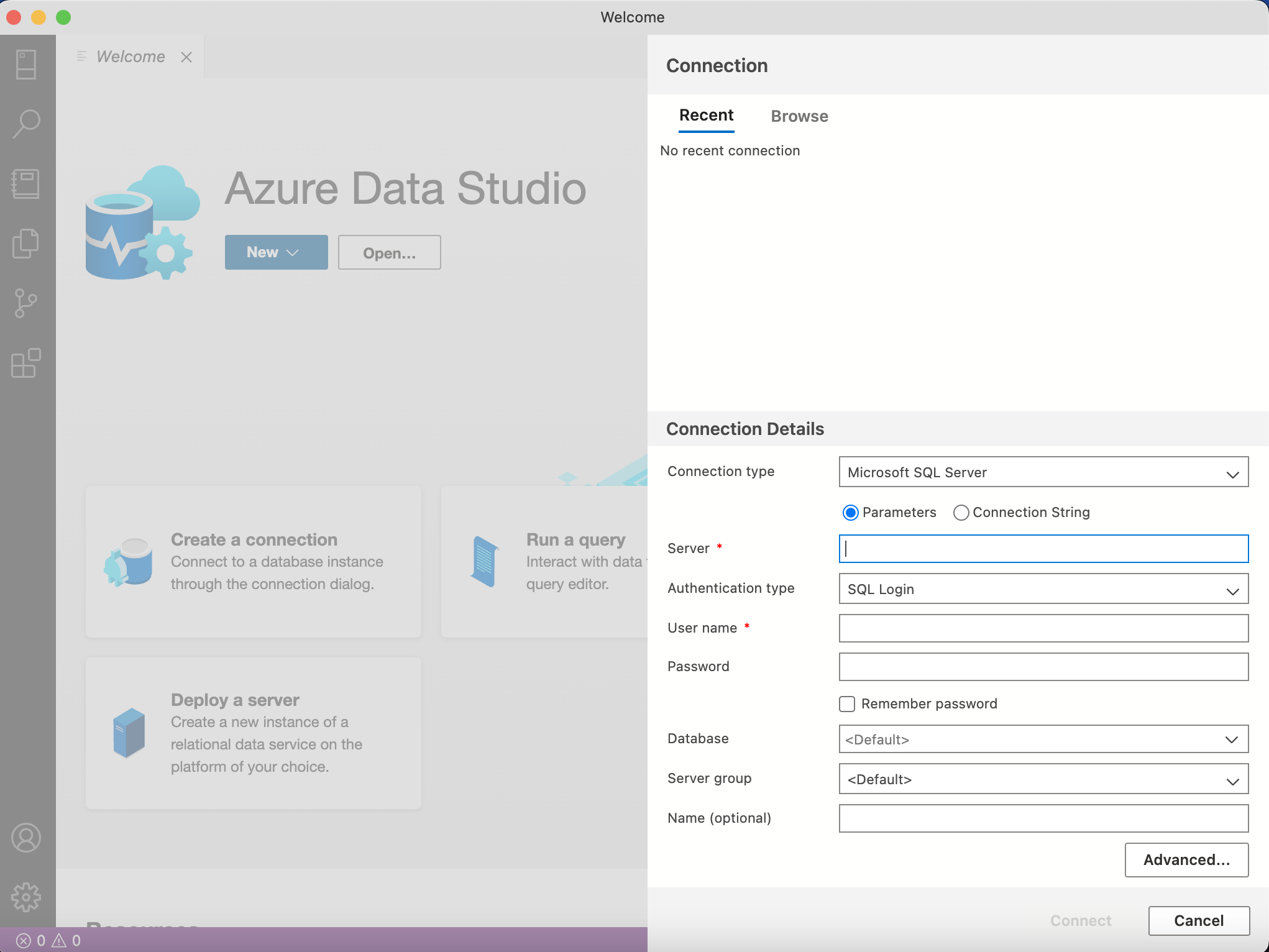Click the Cancel button

point(1199,921)
